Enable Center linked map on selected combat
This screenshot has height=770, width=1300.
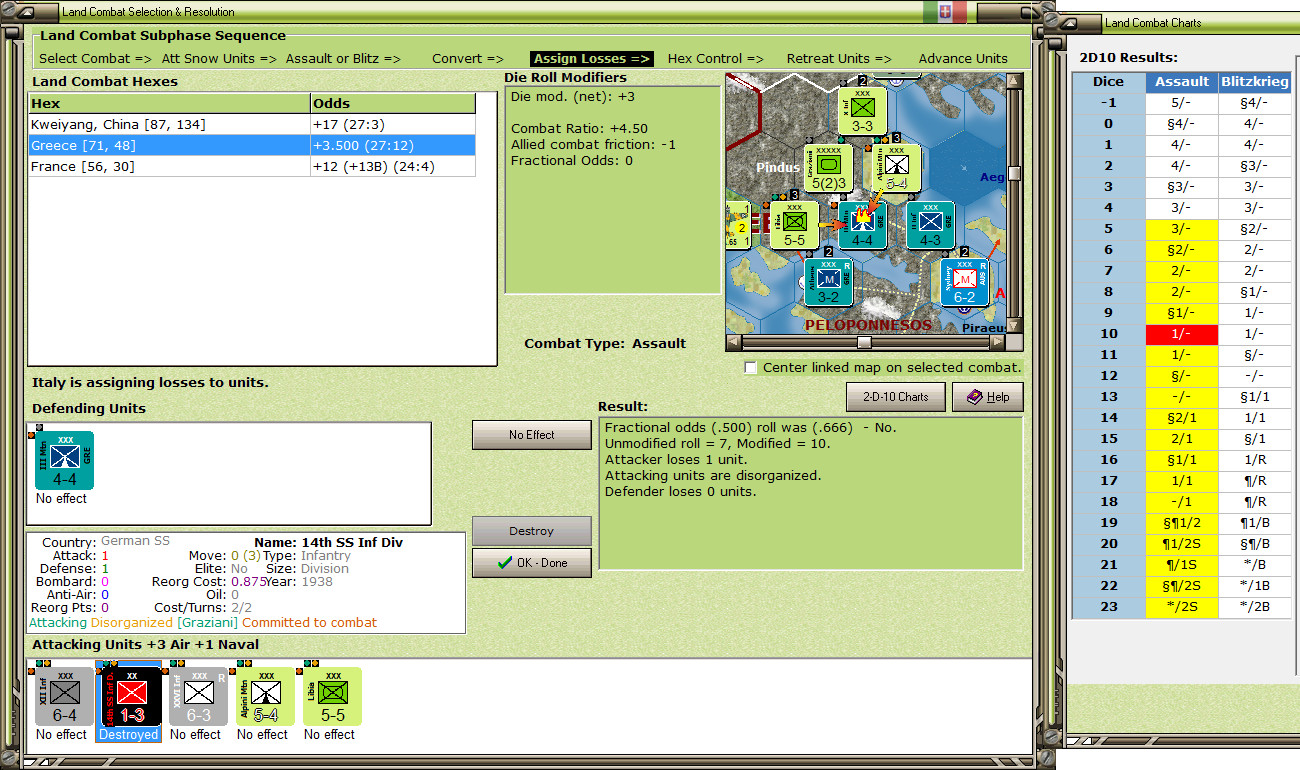click(x=751, y=368)
